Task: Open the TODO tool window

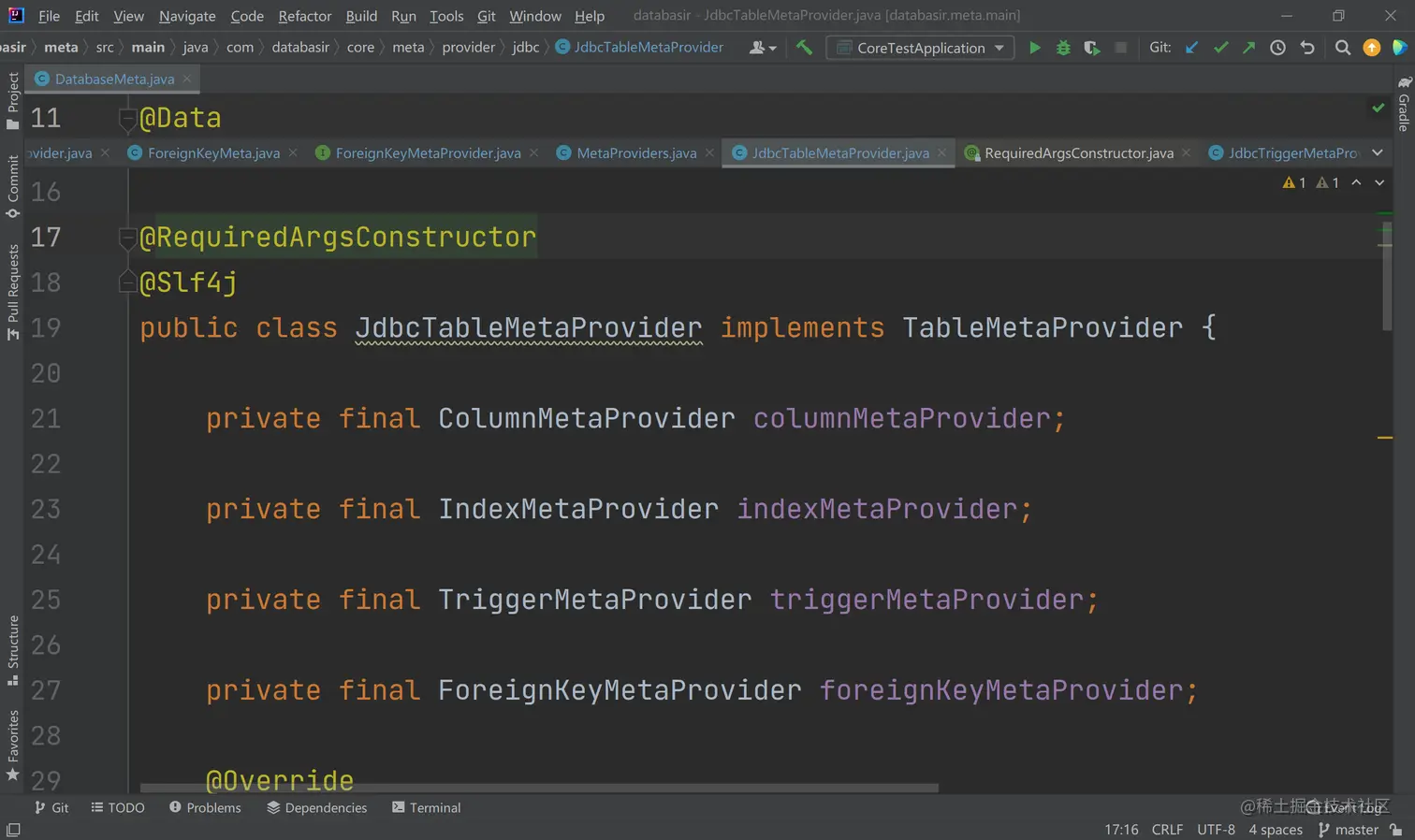Action: click(x=118, y=807)
